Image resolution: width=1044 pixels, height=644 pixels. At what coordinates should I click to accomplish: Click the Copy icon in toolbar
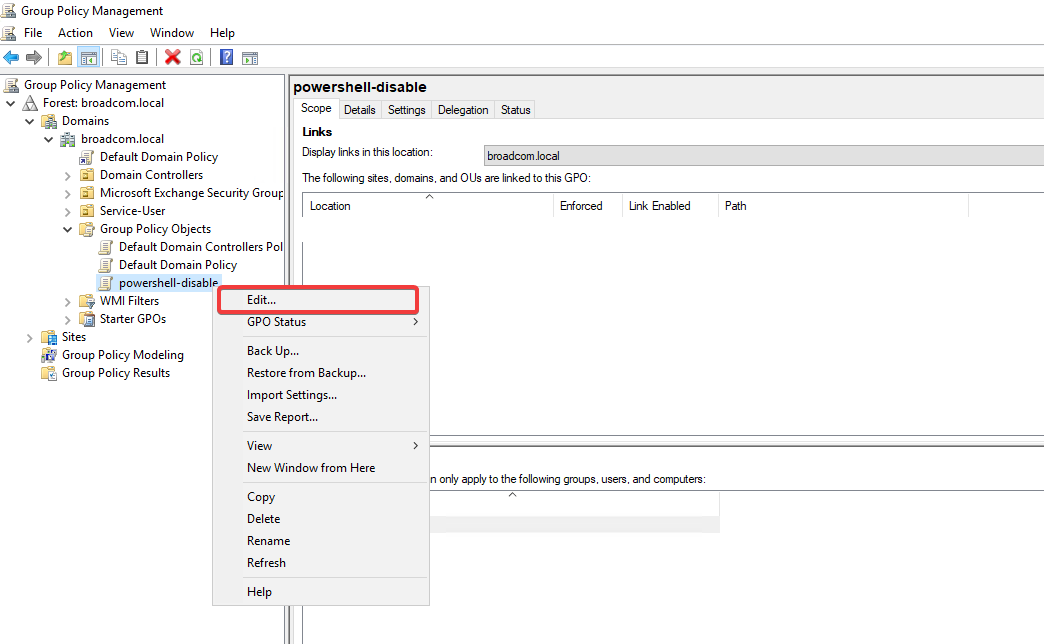coord(119,57)
